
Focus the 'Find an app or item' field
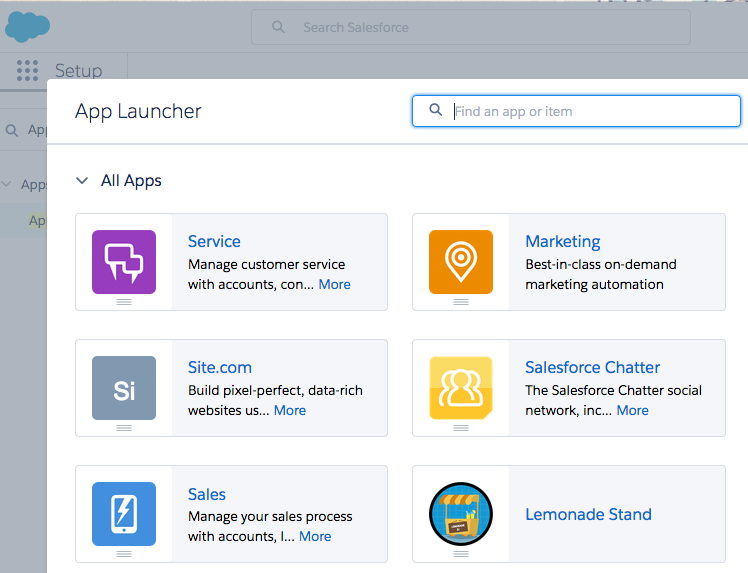pyautogui.click(x=590, y=111)
